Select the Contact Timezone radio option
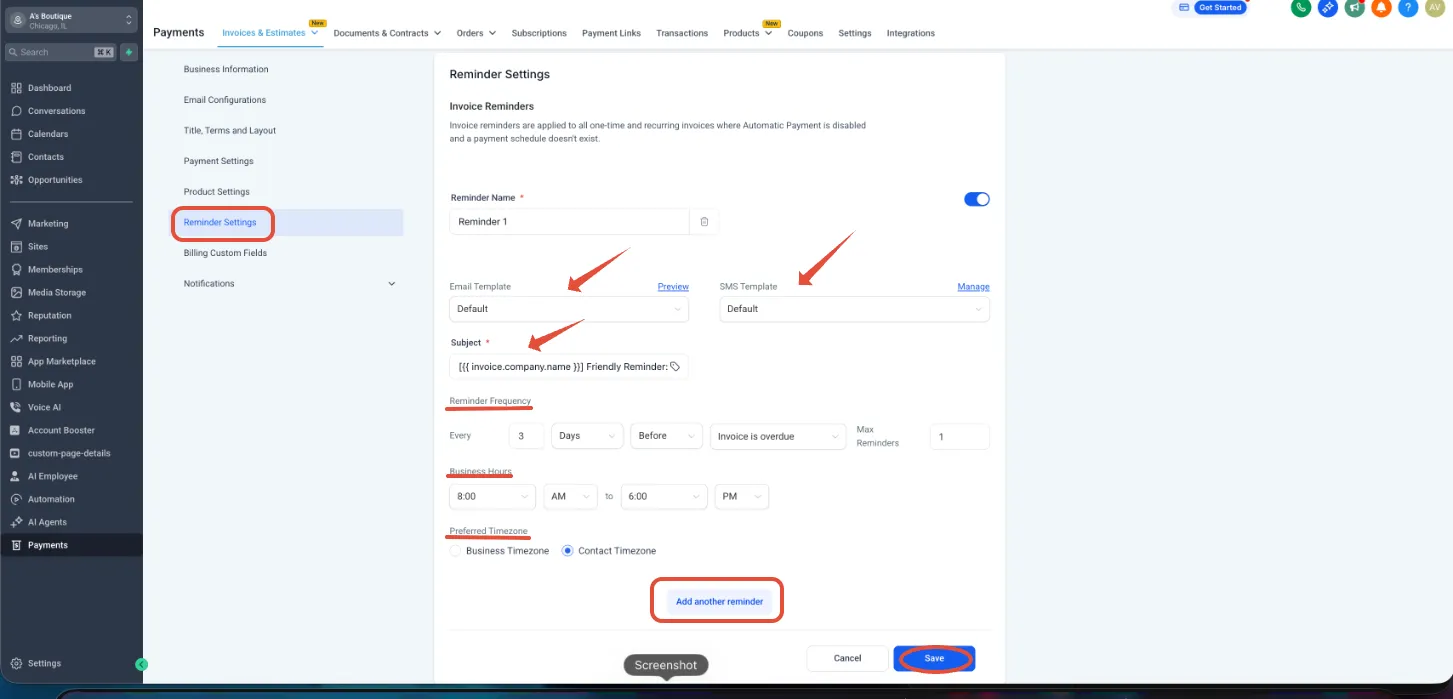The height and width of the screenshot is (699, 1453). click(568, 551)
